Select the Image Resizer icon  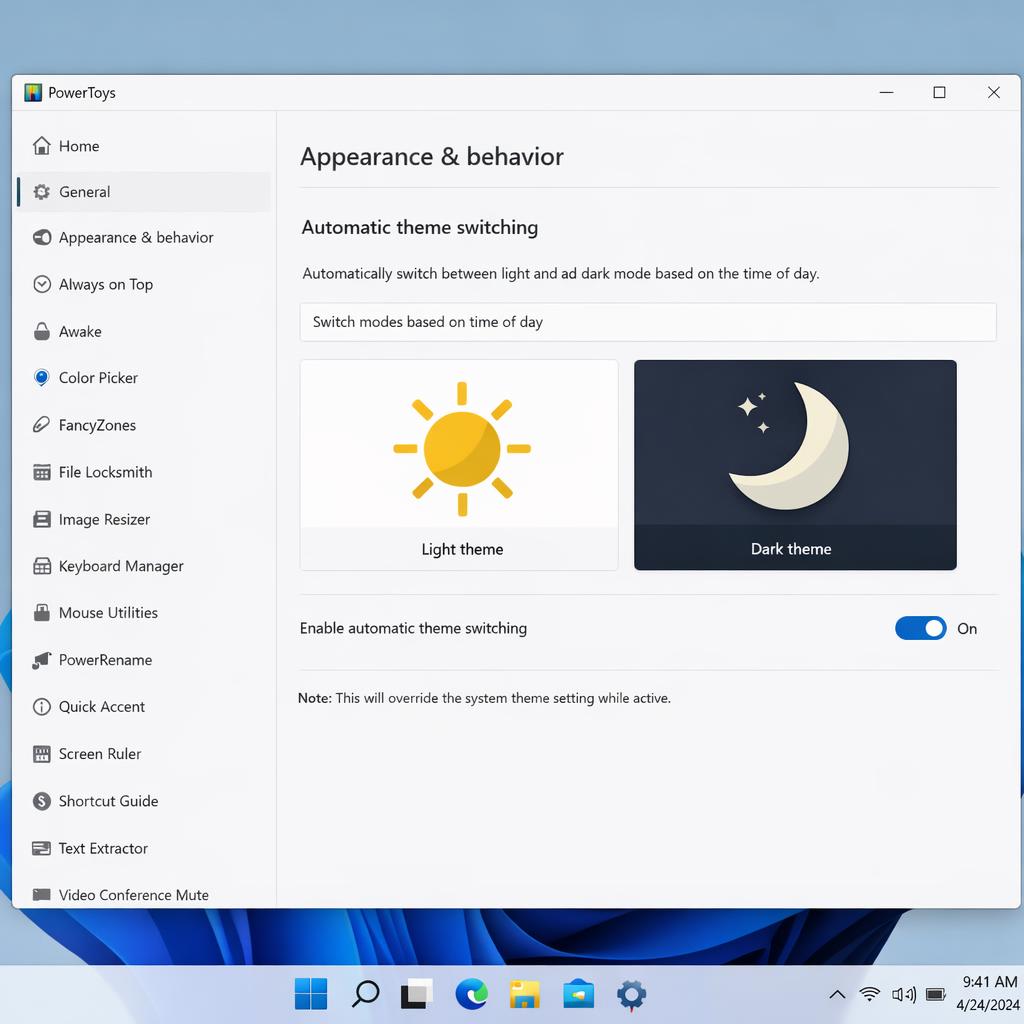point(42,519)
